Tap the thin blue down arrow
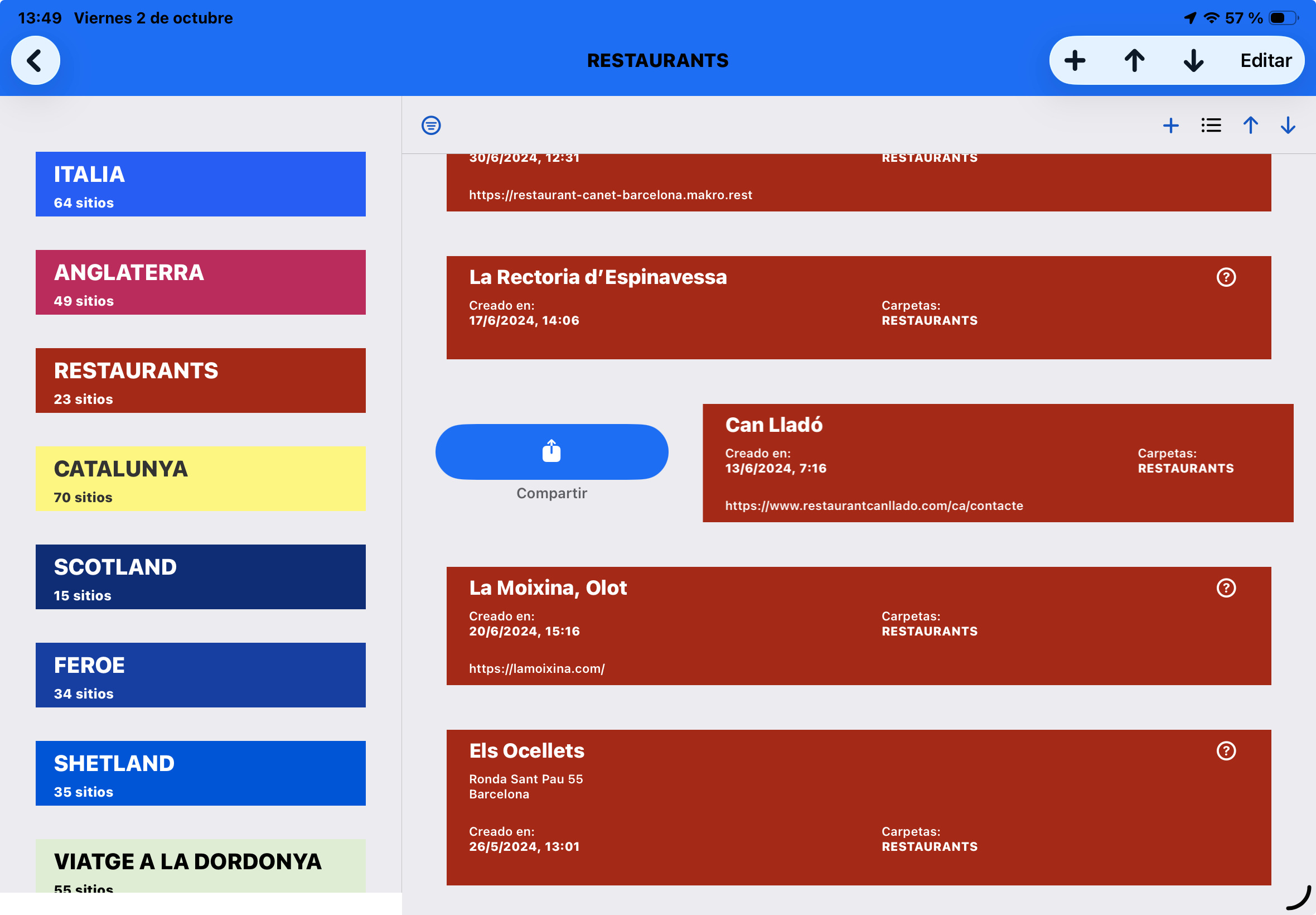 point(1288,125)
